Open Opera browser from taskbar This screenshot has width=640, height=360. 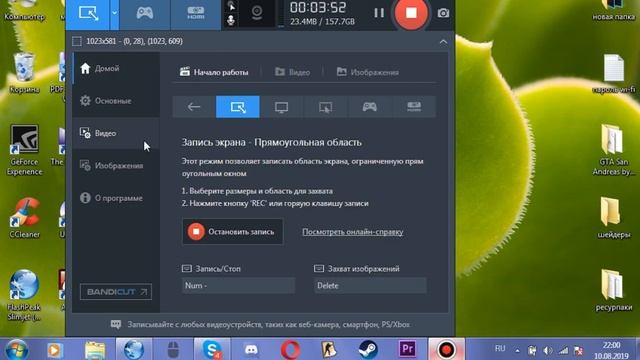[290, 350]
